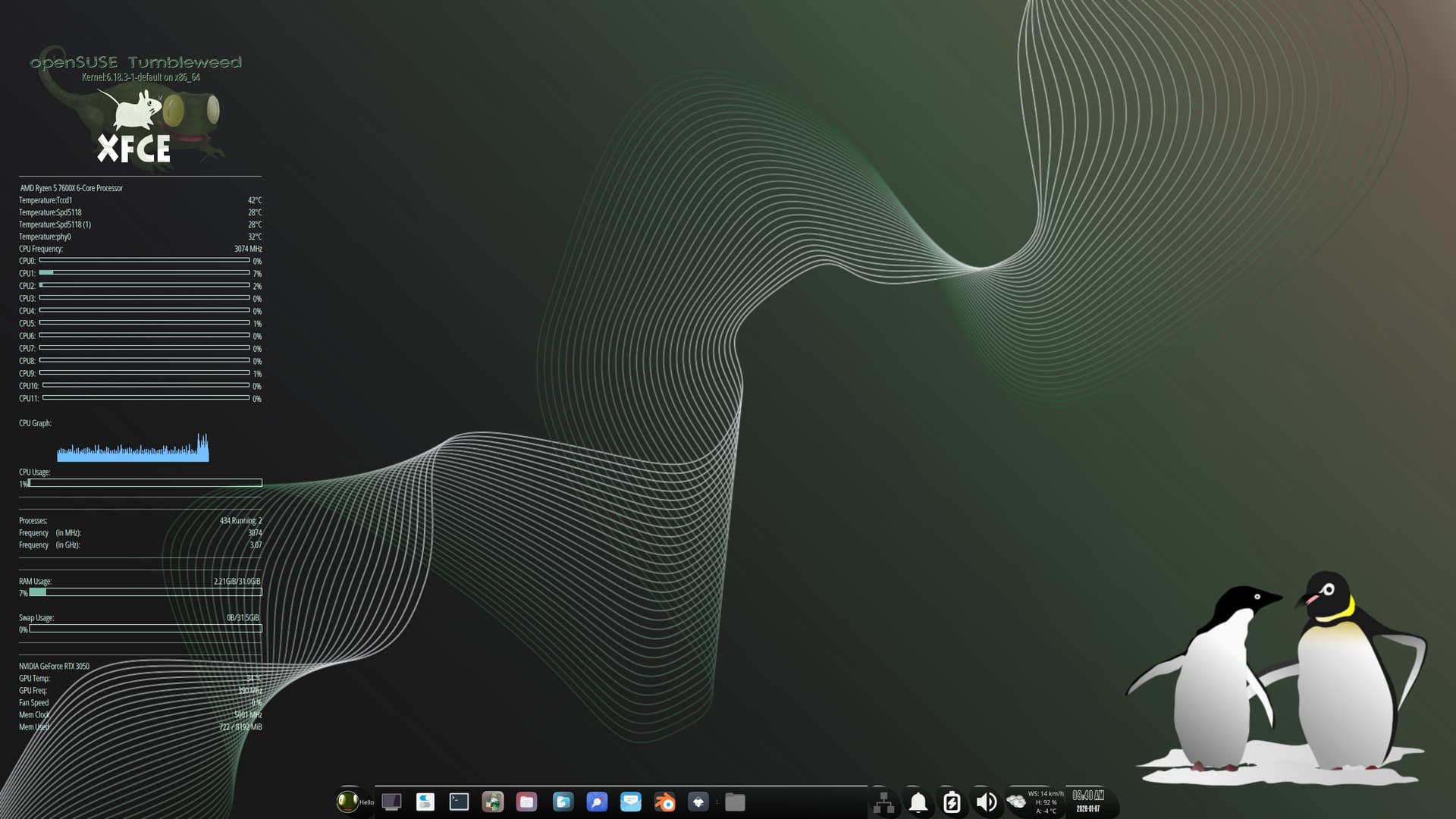This screenshot has height=819, width=1456.
Task: Click the volume speaker icon
Action: [x=986, y=802]
